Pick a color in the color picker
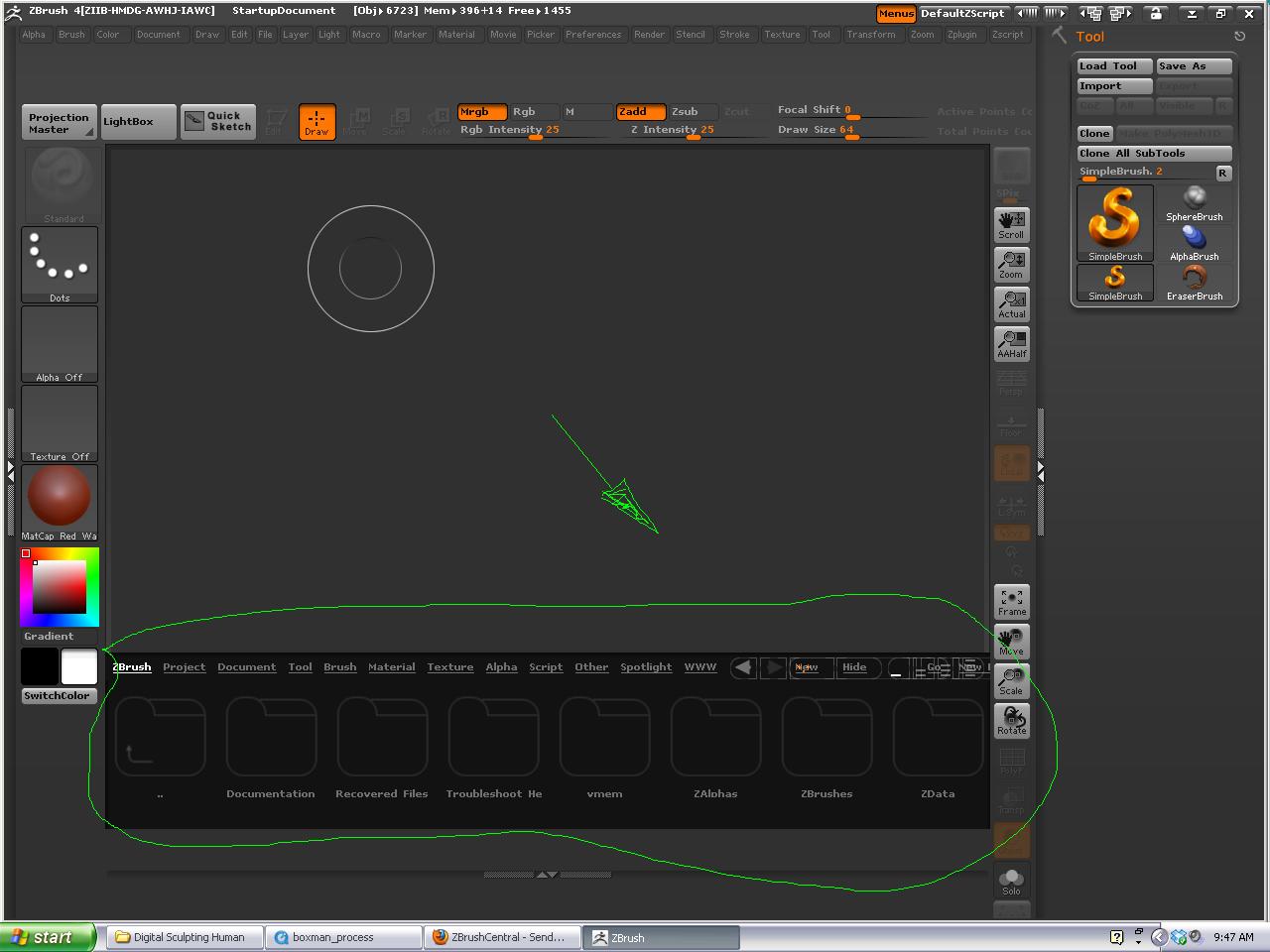The height and width of the screenshot is (952, 1270). click(x=60, y=587)
